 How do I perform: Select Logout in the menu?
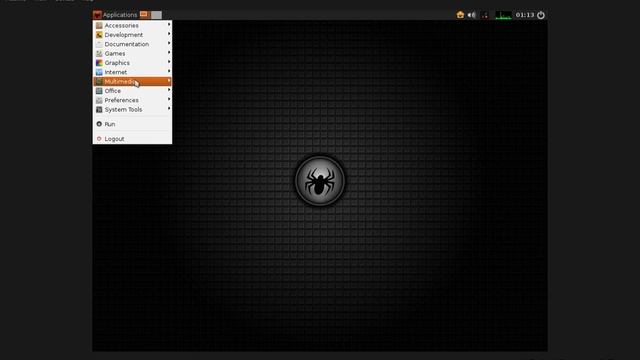pos(132,139)
